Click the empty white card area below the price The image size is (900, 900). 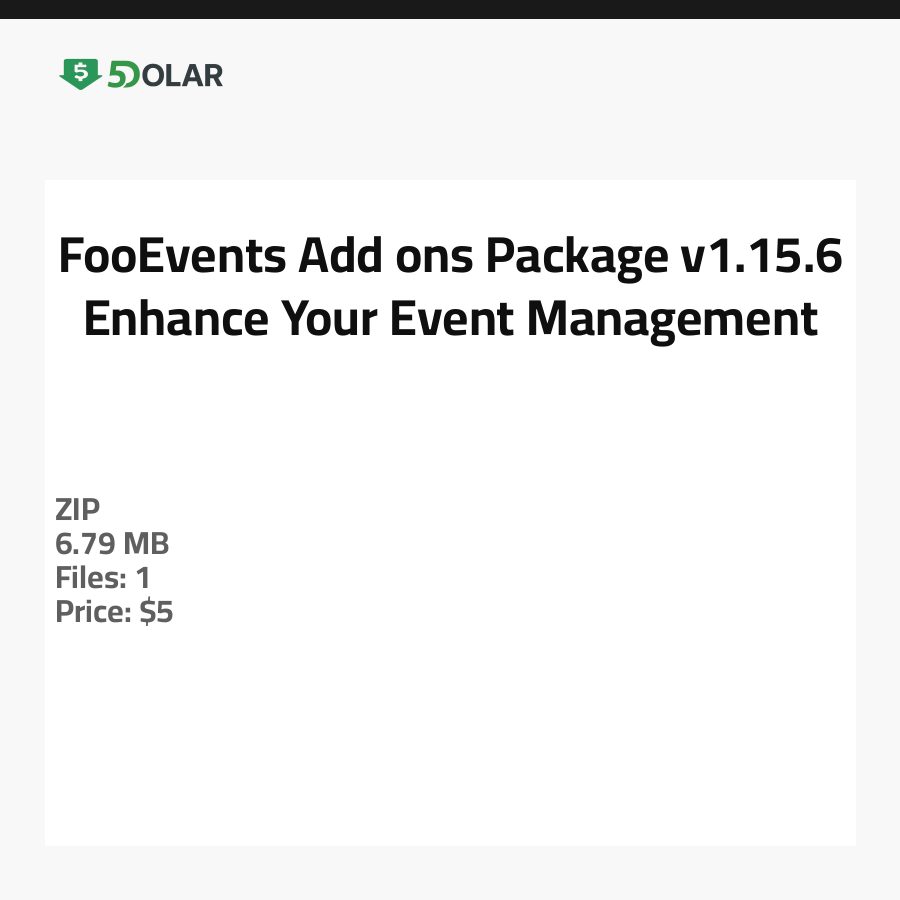pyautogui.click(x=450, y=740)
